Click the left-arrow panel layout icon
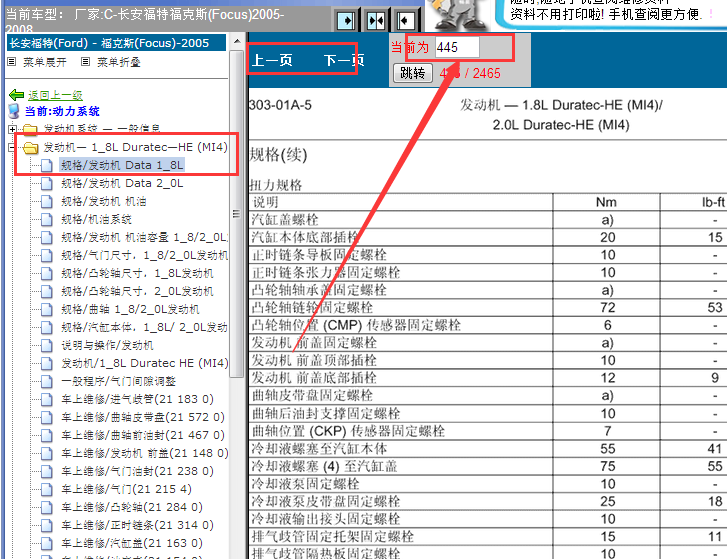This screenshot has width=727, height=559. [405, 20]
